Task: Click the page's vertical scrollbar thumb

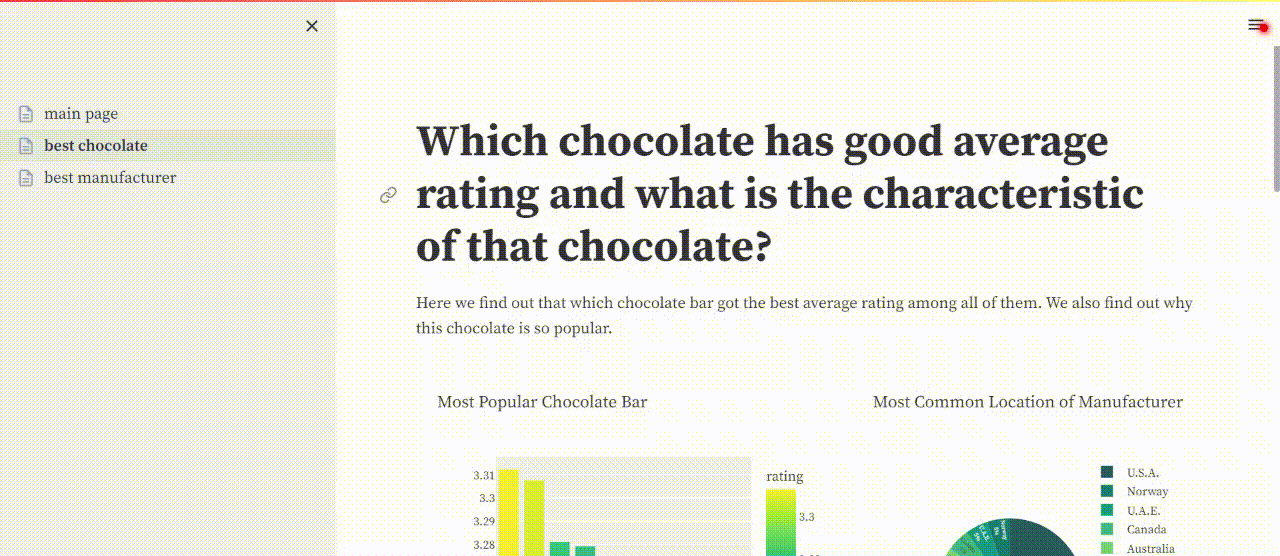Action: 1276,118
